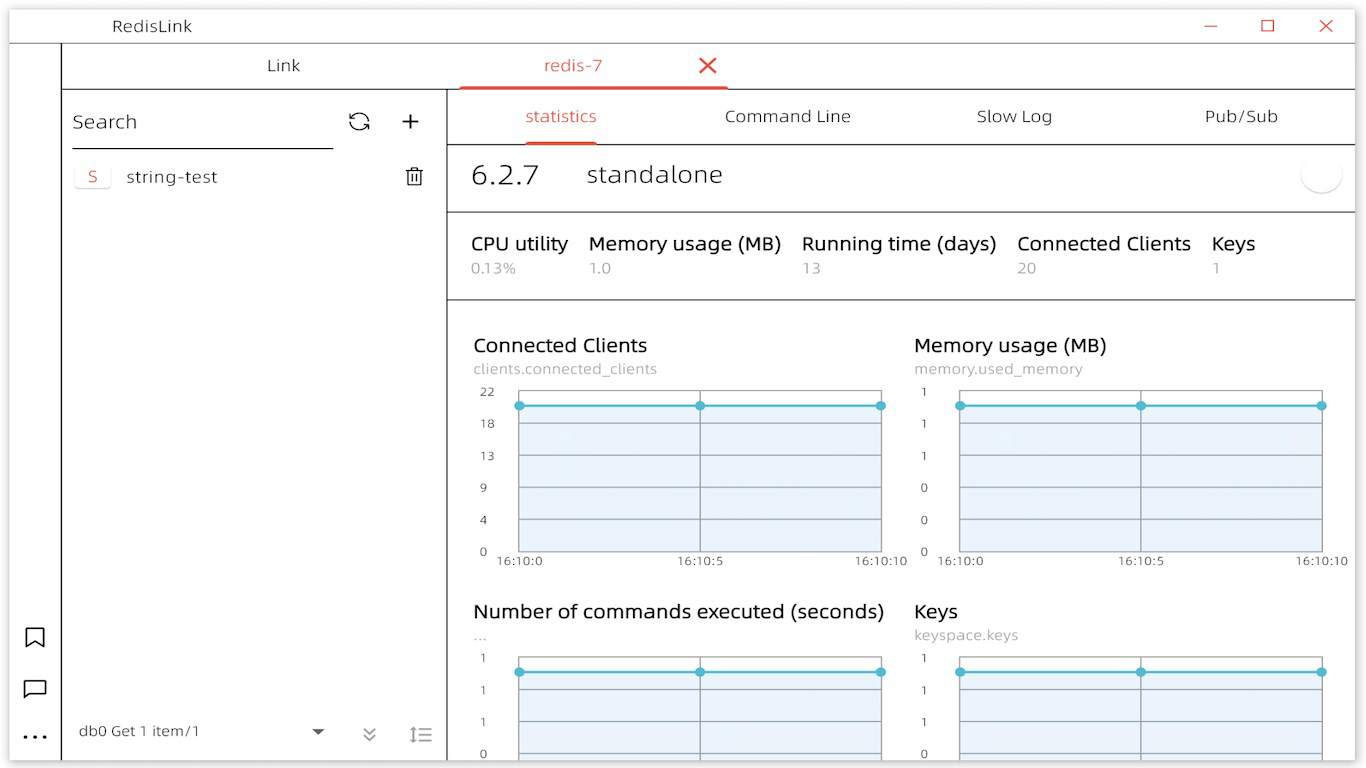The height and width of the screenshot is (768, 1366).
Task: Click the memory.used_memory subtitle
Action: [x=998, y=369]
